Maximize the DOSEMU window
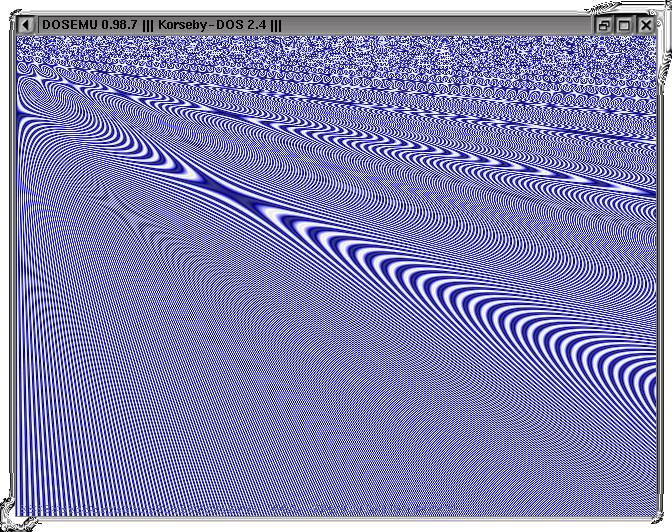672x532 pixels. point(624,25)
